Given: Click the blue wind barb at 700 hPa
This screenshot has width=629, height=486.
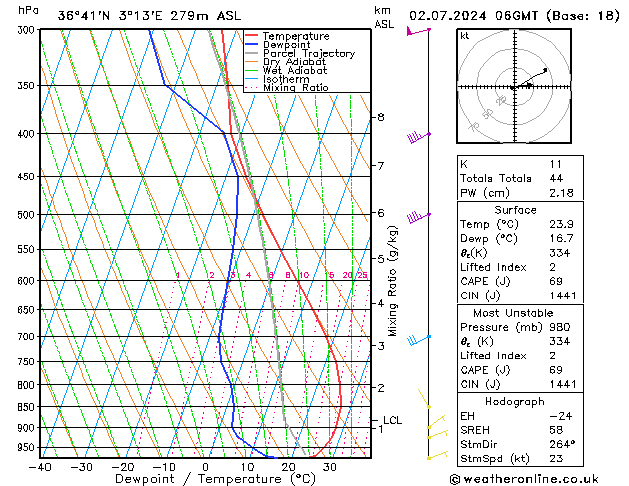Looking at the screenshot, I should coord(418,339).
